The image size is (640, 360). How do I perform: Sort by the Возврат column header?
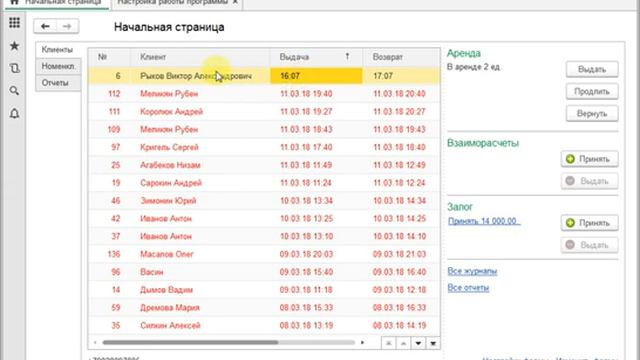tap(401, 57)
